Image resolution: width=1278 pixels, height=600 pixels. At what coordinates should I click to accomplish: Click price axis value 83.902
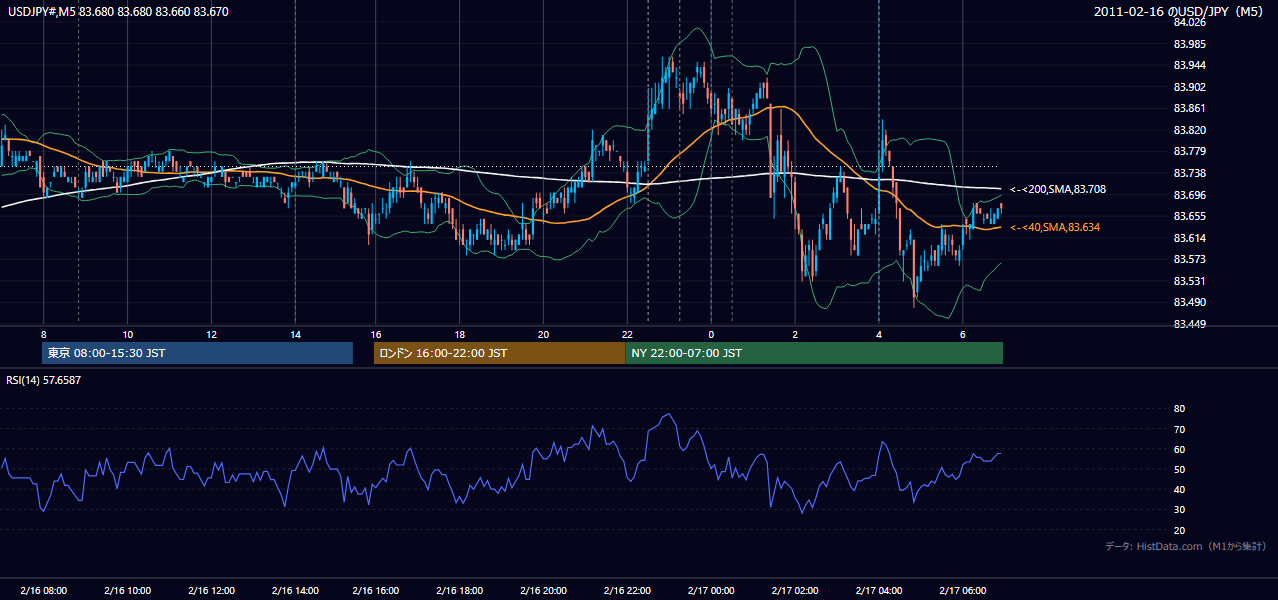(1189, 87)
